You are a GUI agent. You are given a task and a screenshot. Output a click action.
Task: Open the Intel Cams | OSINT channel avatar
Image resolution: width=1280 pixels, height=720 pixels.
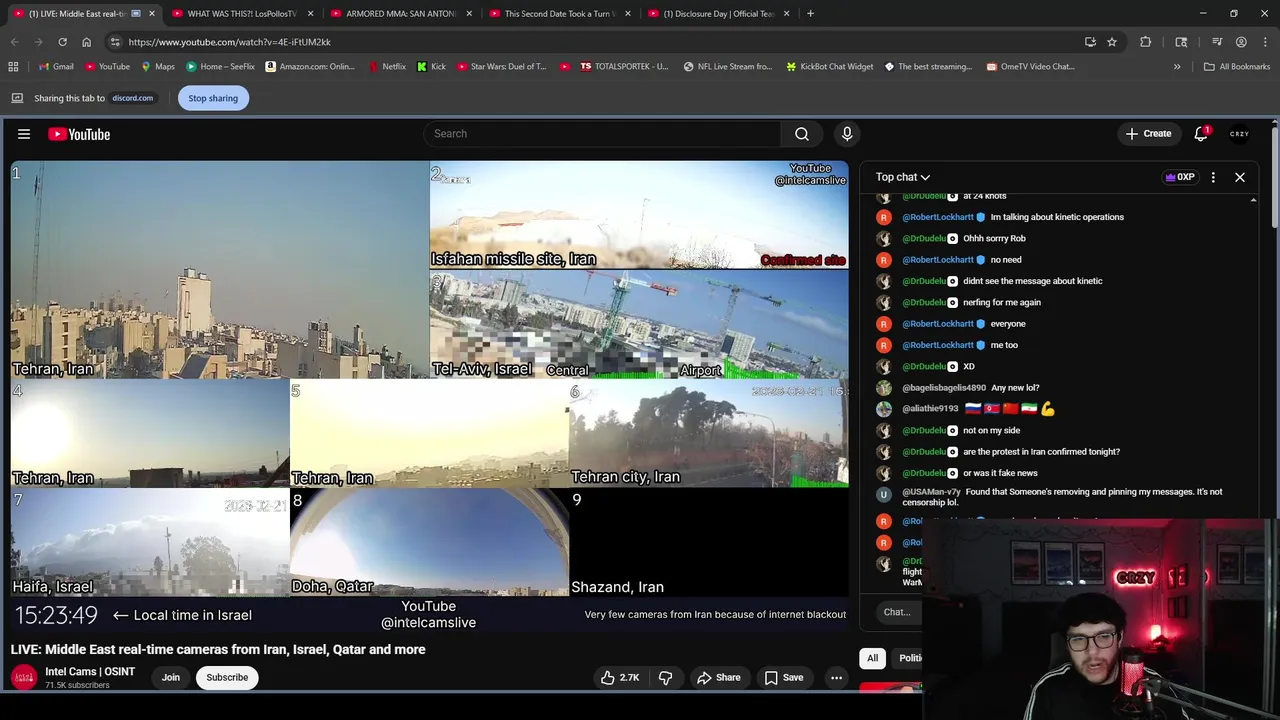[24, 677]
